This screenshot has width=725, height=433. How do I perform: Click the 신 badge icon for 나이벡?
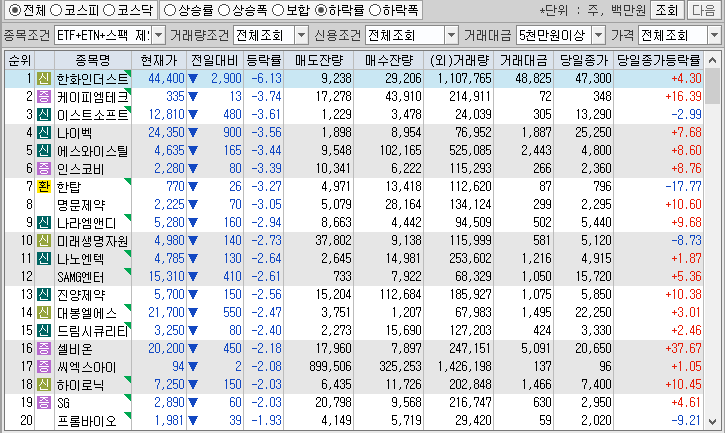click(44, 133)
